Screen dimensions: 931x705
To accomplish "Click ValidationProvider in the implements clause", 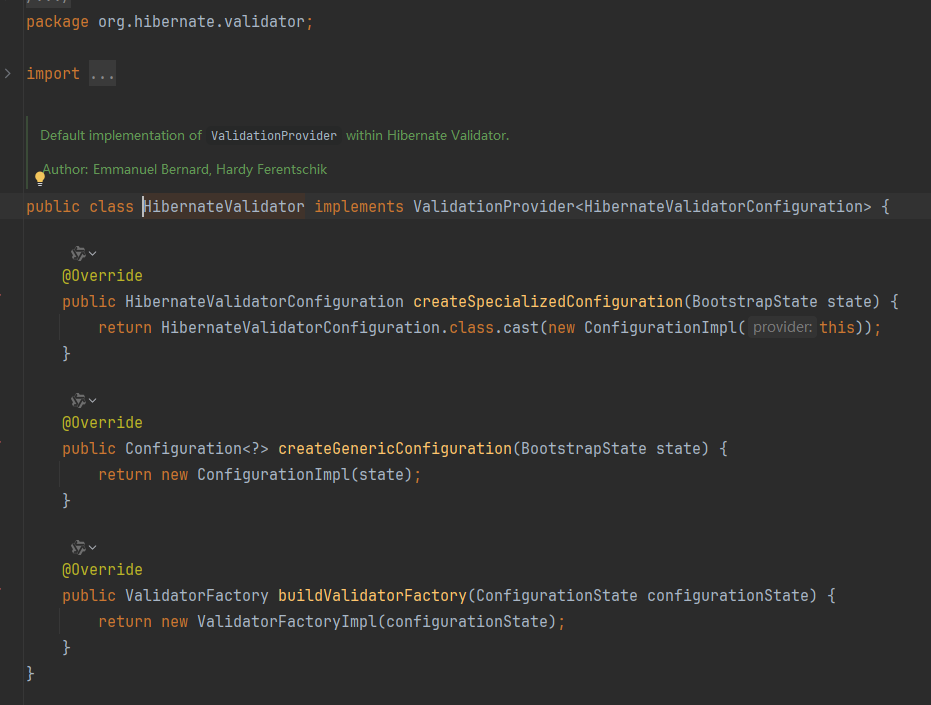I will click(x=493, y=207).
